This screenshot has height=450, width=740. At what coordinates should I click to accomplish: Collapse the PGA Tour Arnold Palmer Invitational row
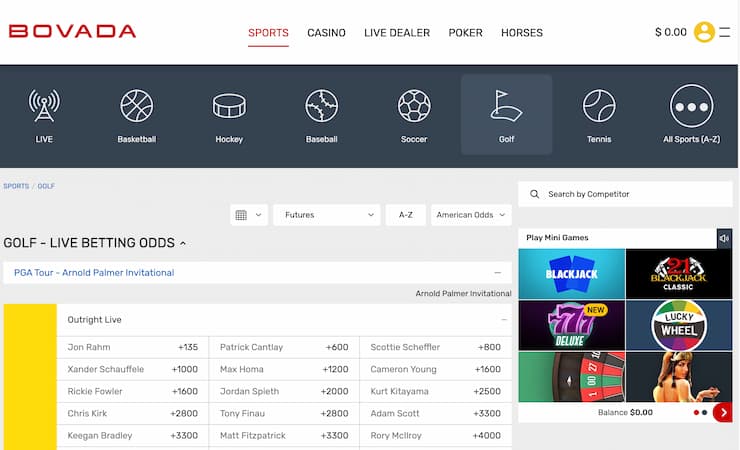[497, 273]
